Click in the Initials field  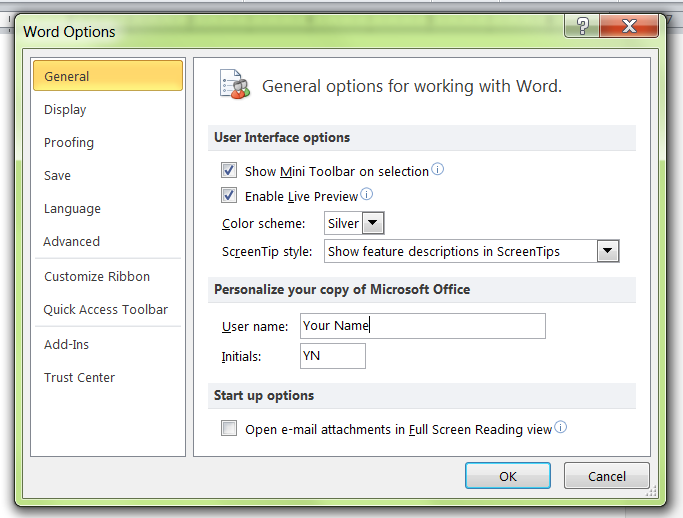pyautogui.click(x=333, y=356)
